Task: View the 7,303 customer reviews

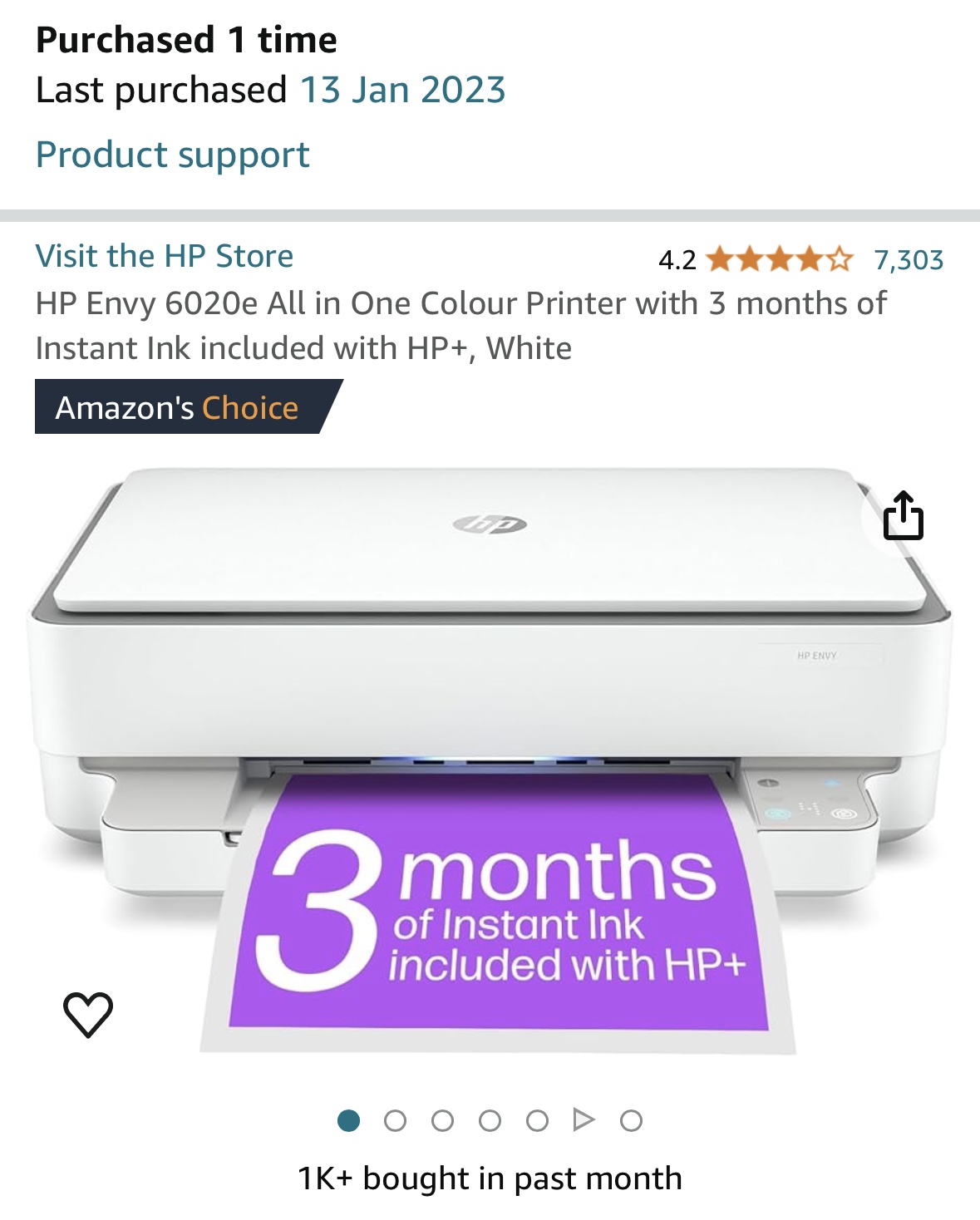Action: click(x=909, y=260)
